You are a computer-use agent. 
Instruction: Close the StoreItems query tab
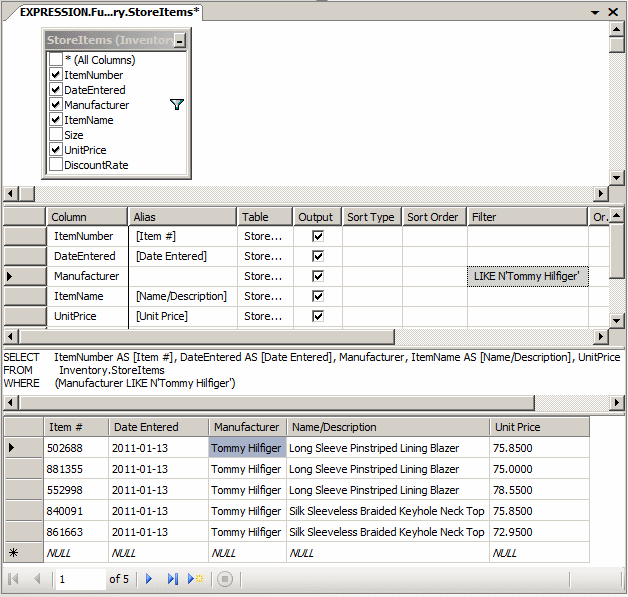click(x=613, y=12)
